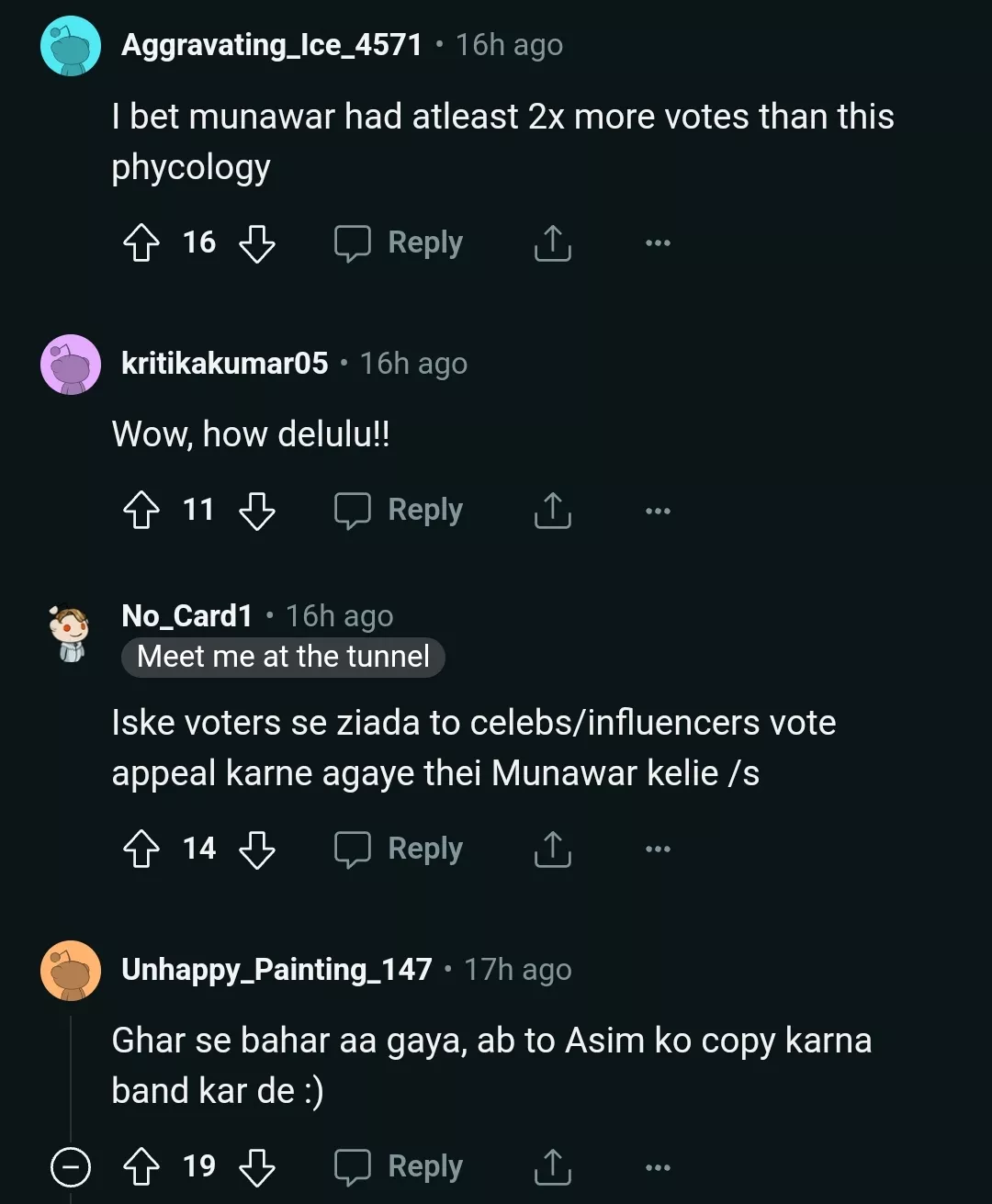Click the 'Meet me at the tunnel' flair

tap(283, 657)
